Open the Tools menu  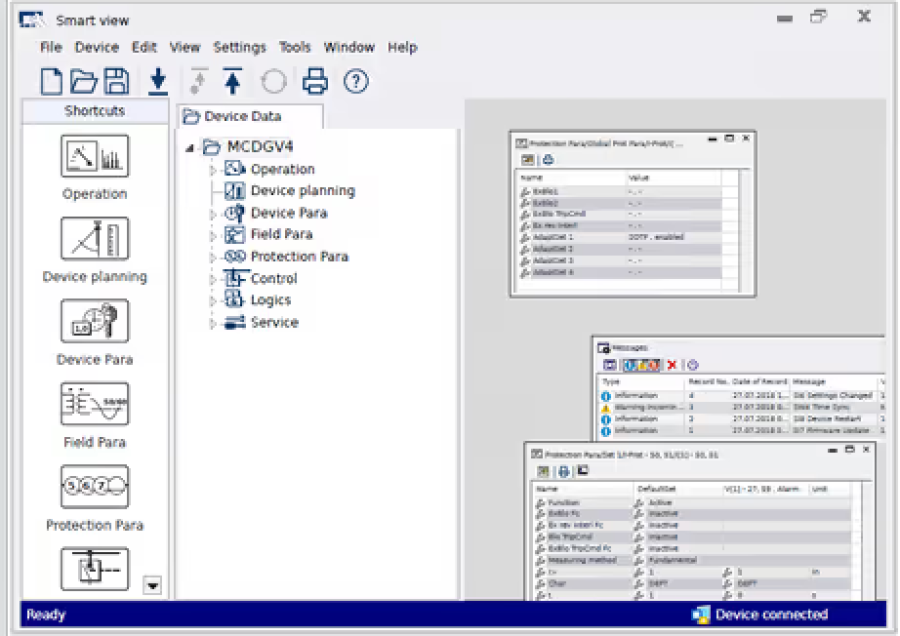click(294, 47)
